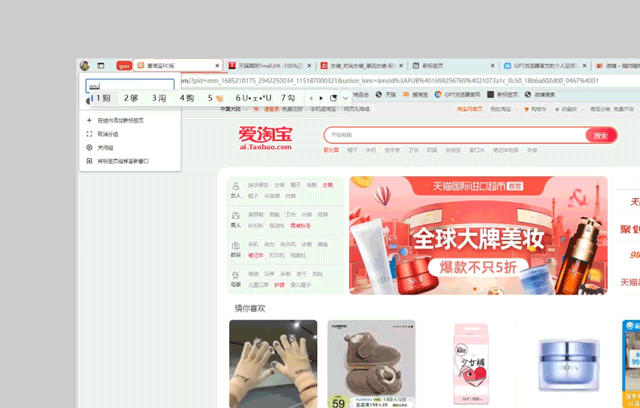Click the 爱淘宝 ai.Taobao.com logo
This screenshot has height=408, width=640.
266,138
